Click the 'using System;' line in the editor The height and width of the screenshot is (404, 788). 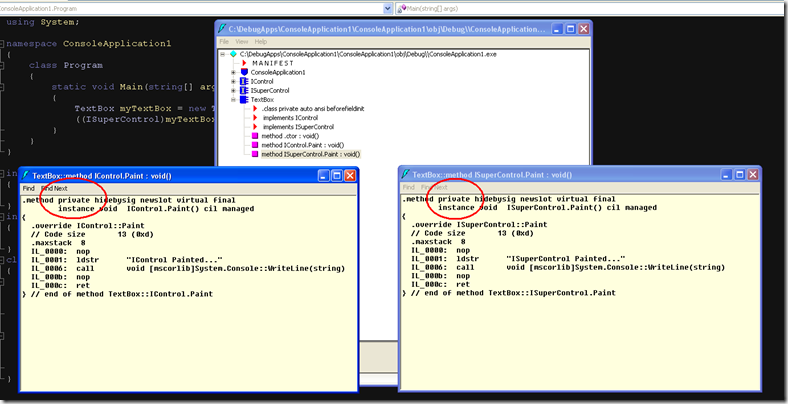click(x=43, y=23)
